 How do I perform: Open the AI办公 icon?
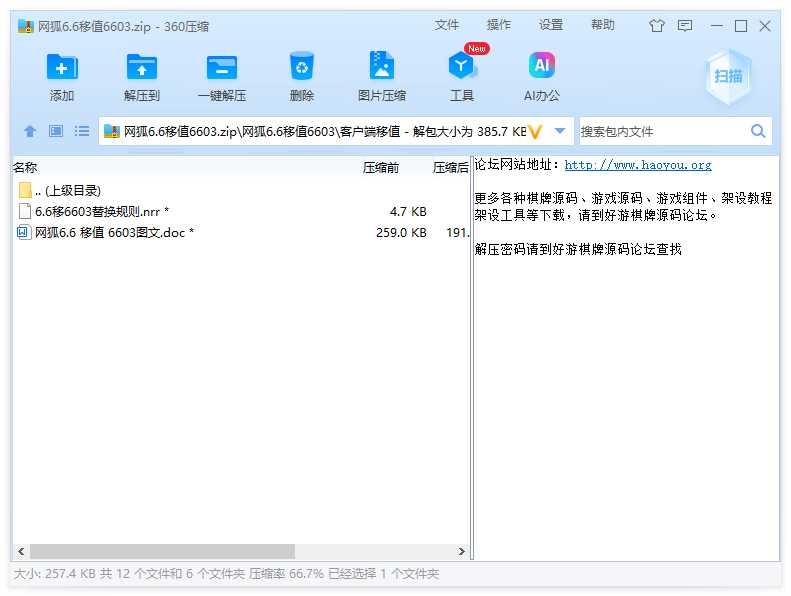tap(542, 66)
